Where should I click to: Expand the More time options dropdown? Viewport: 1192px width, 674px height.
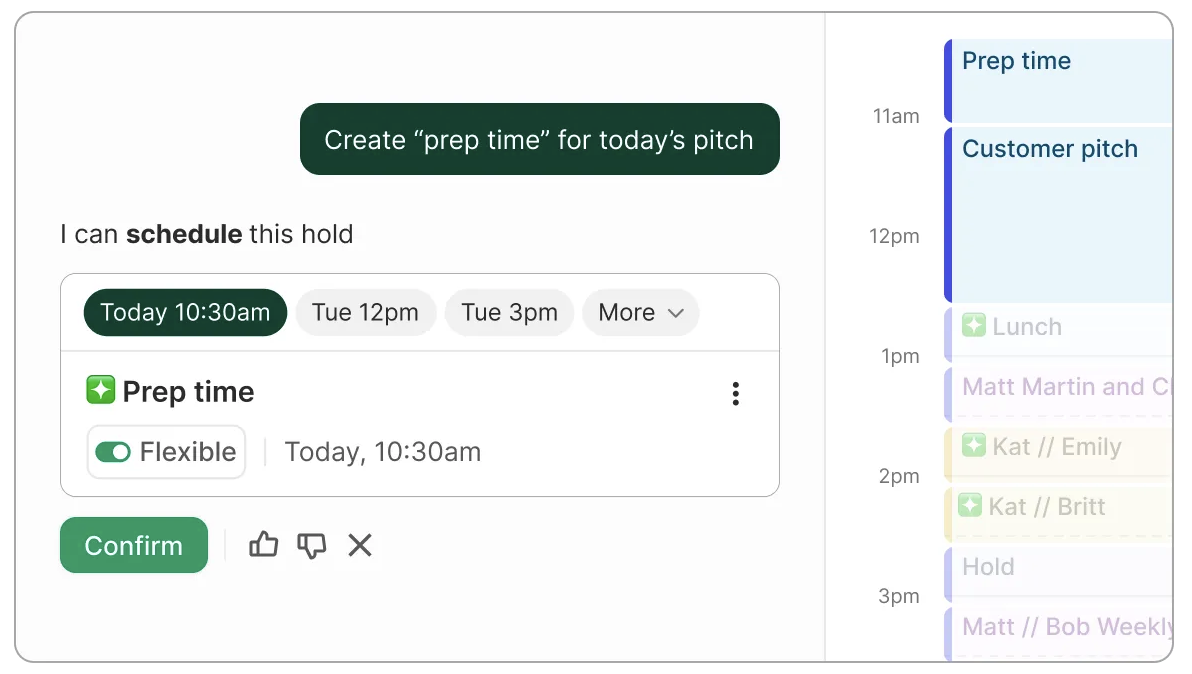click(x=640, y=313)
